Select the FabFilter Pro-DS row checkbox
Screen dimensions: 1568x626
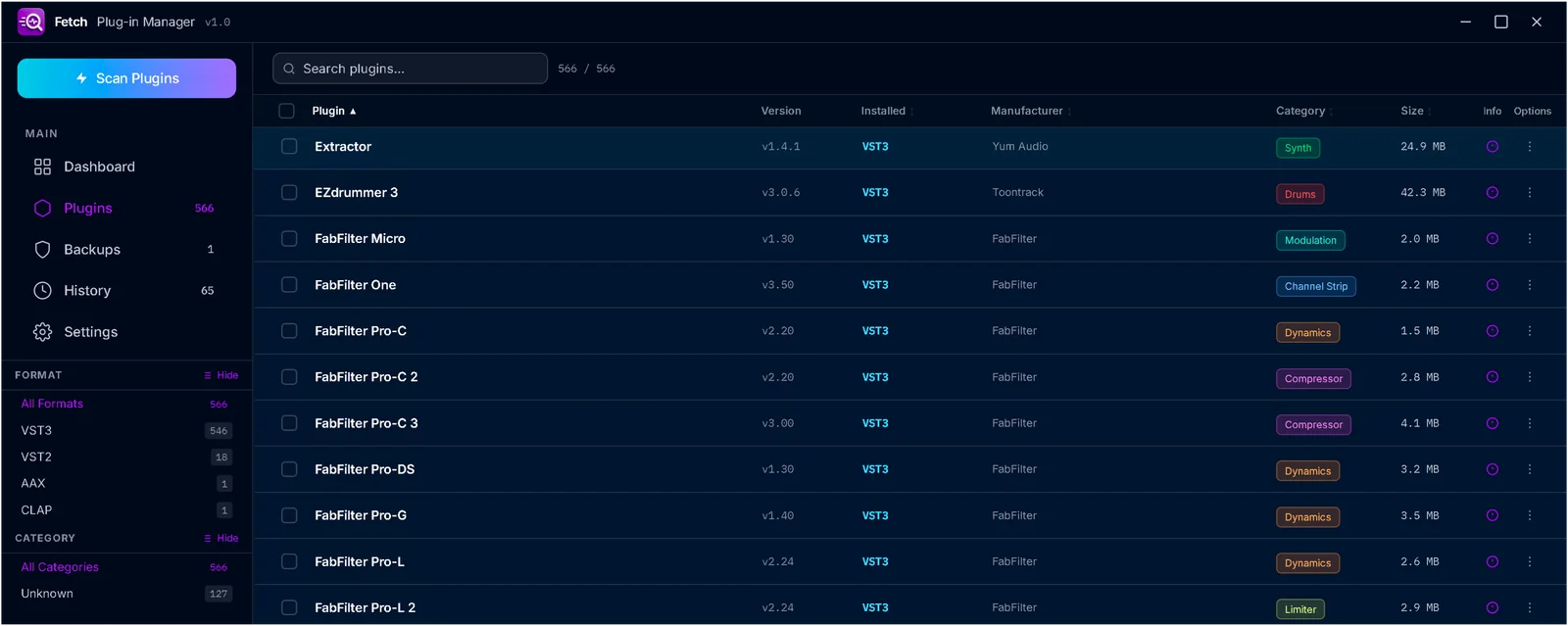coord(289,469)
